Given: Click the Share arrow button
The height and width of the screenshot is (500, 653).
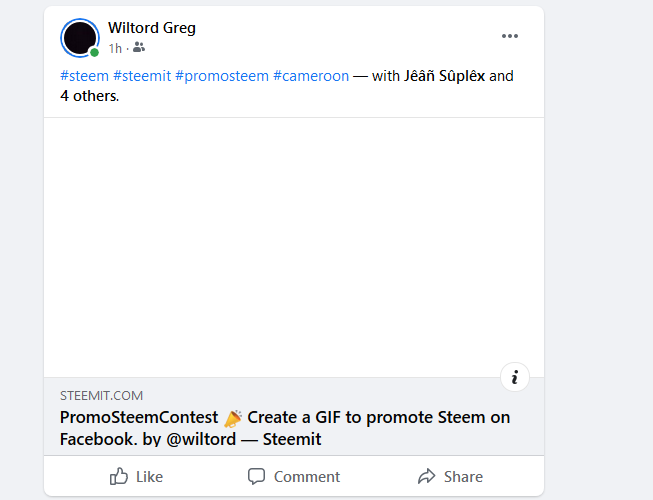Looking at the screenshot, I should tap(450, 476).
